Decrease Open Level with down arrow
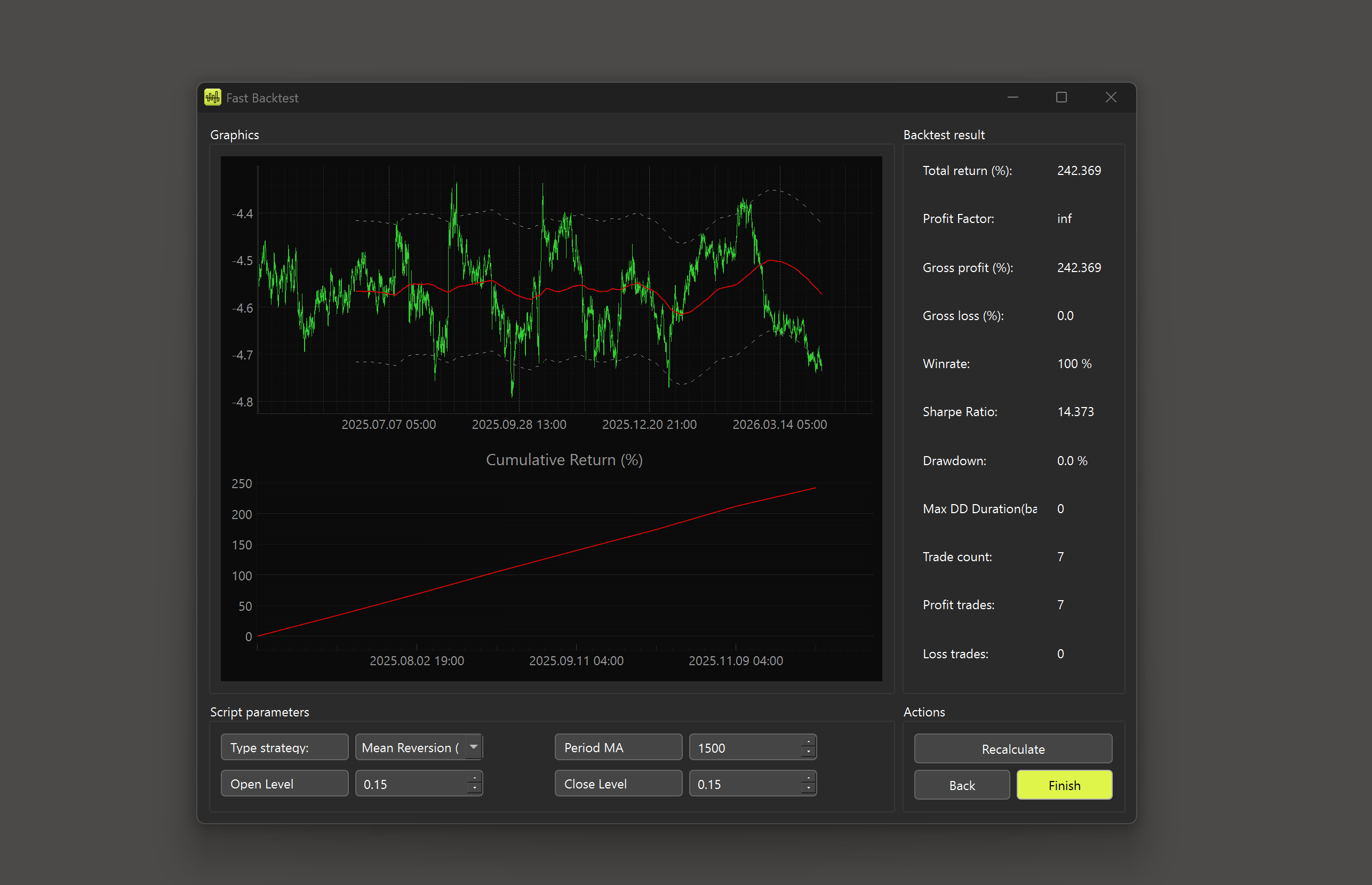This screenshot has height=885, width=1372. [x=475, y=789]
